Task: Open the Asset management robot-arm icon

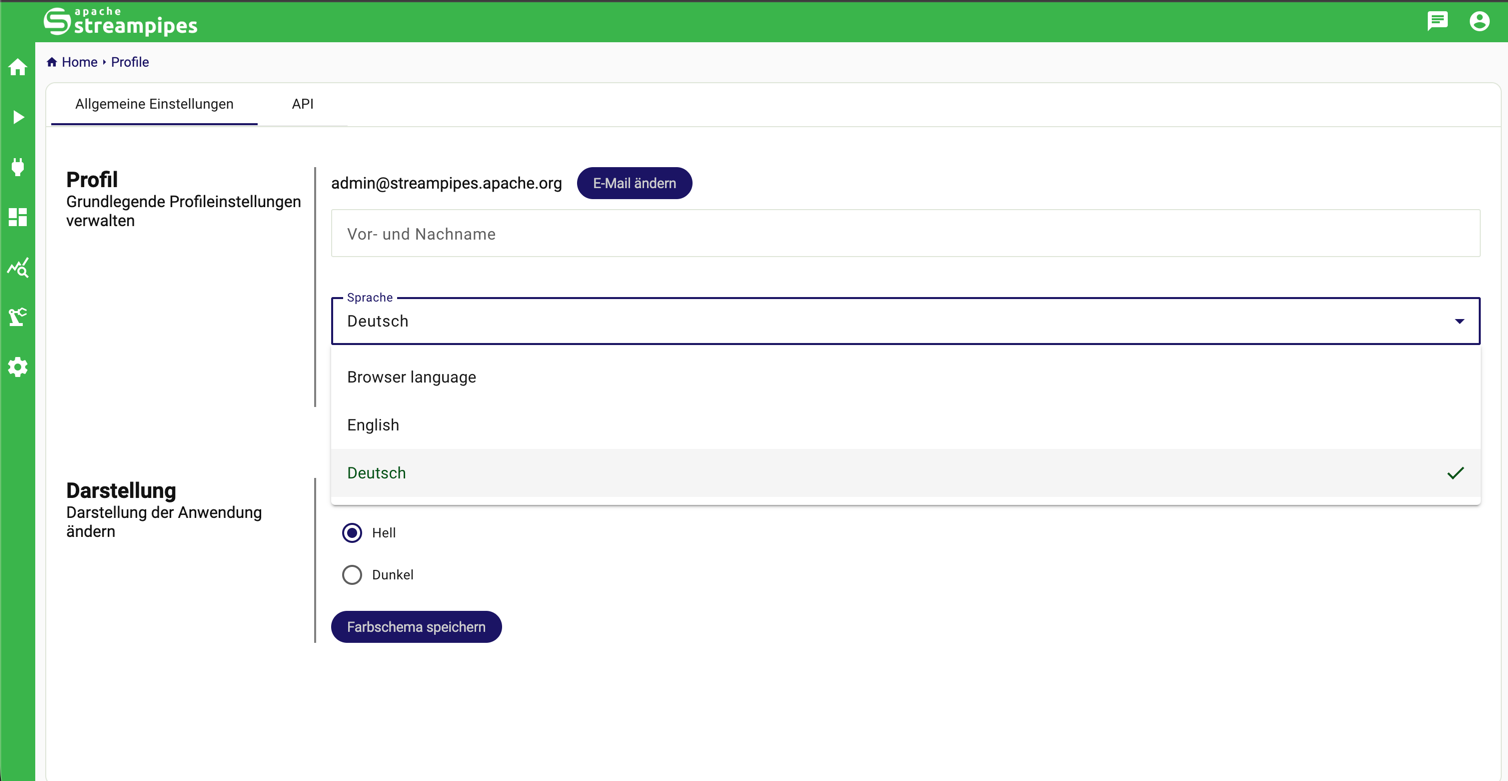Action: pyautogui.click(x=18, y=317)
